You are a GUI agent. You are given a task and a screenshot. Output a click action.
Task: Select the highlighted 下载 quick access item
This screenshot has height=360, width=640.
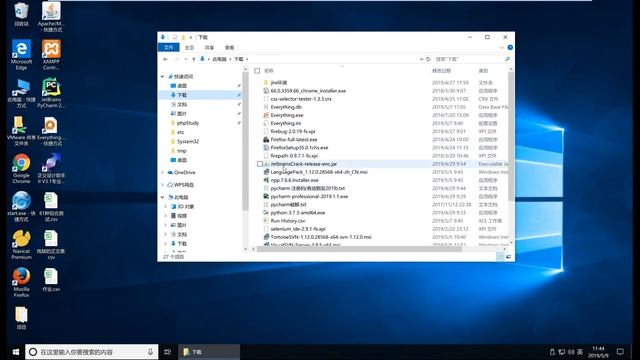(200, 95)
